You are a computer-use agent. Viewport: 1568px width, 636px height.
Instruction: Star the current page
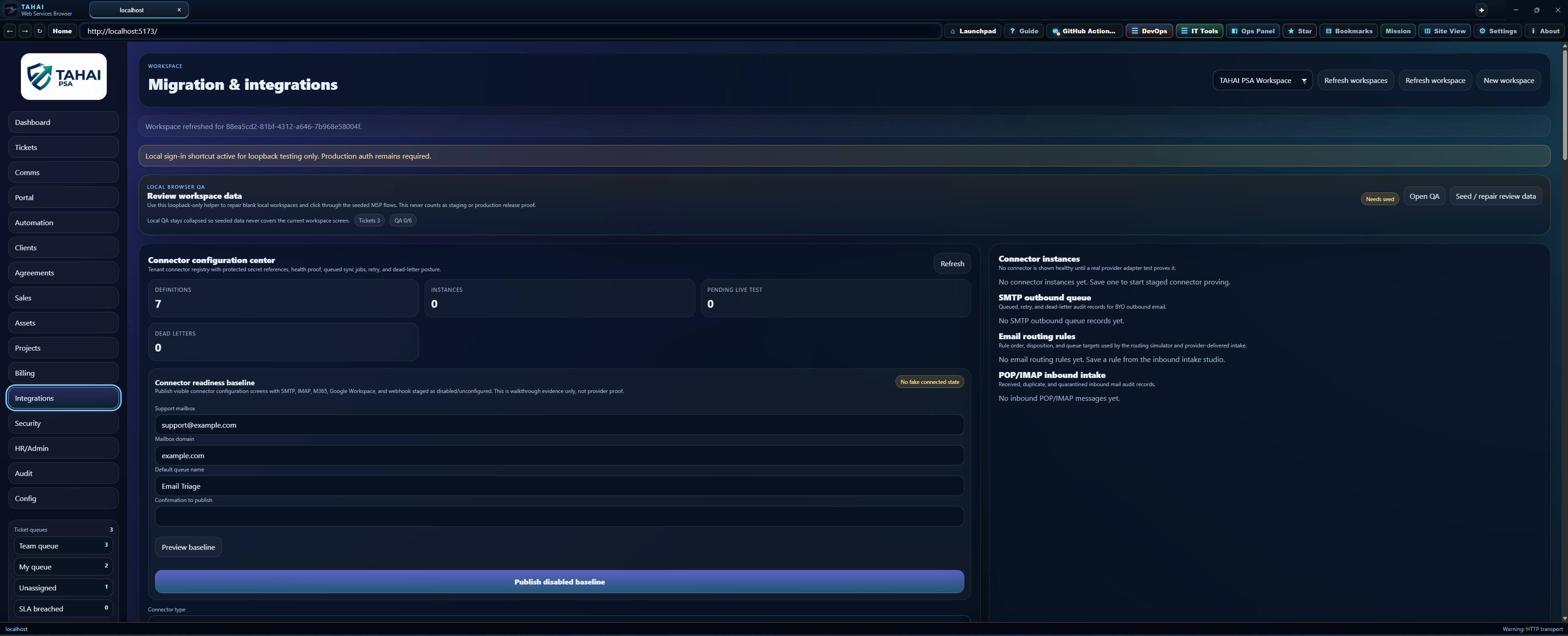[x=1299, y=31]
